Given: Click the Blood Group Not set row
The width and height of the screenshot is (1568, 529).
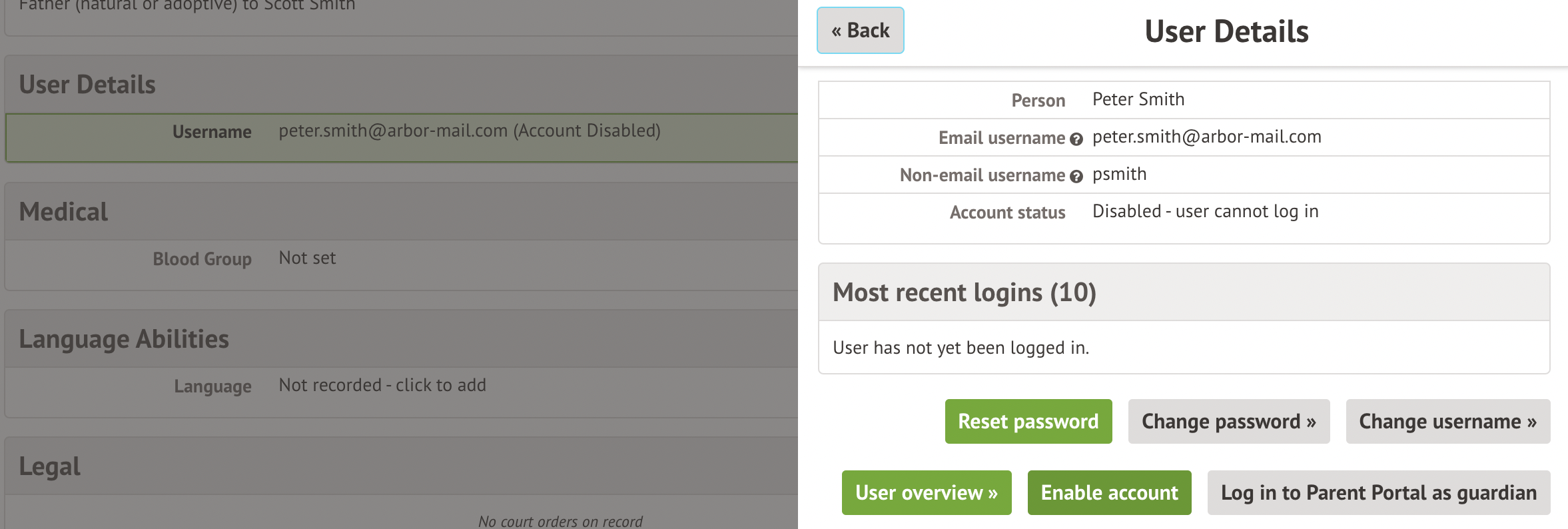Looking at the screenshot, I should click(307, 259).
